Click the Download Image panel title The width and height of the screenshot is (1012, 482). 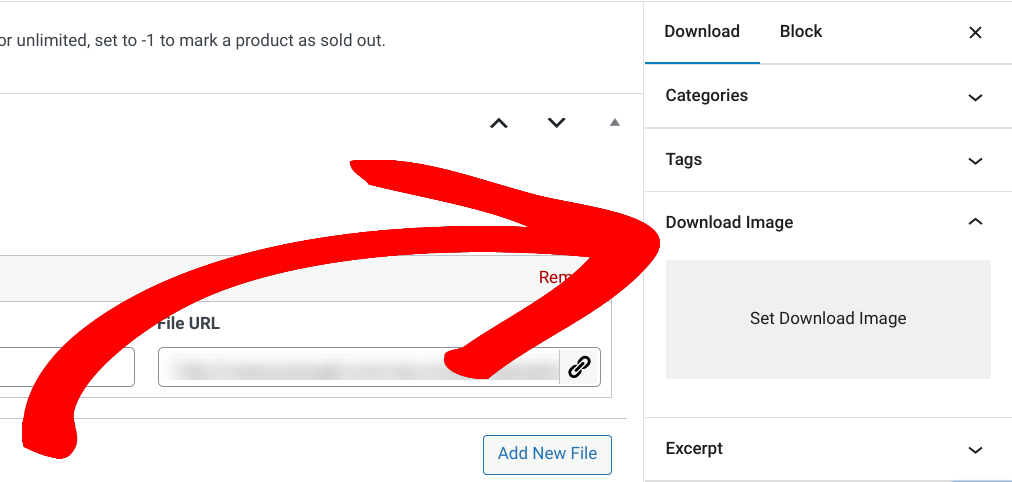click(729, 223)
